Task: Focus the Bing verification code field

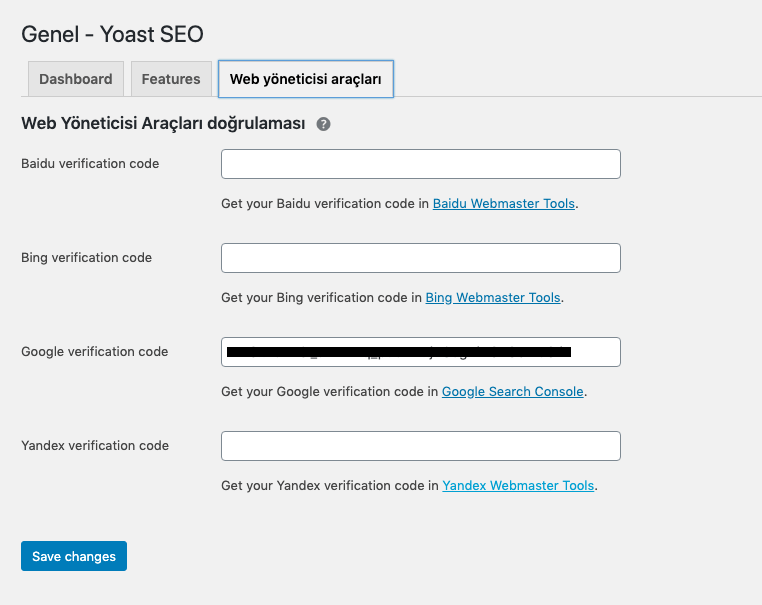Action: tap(421, 258)
